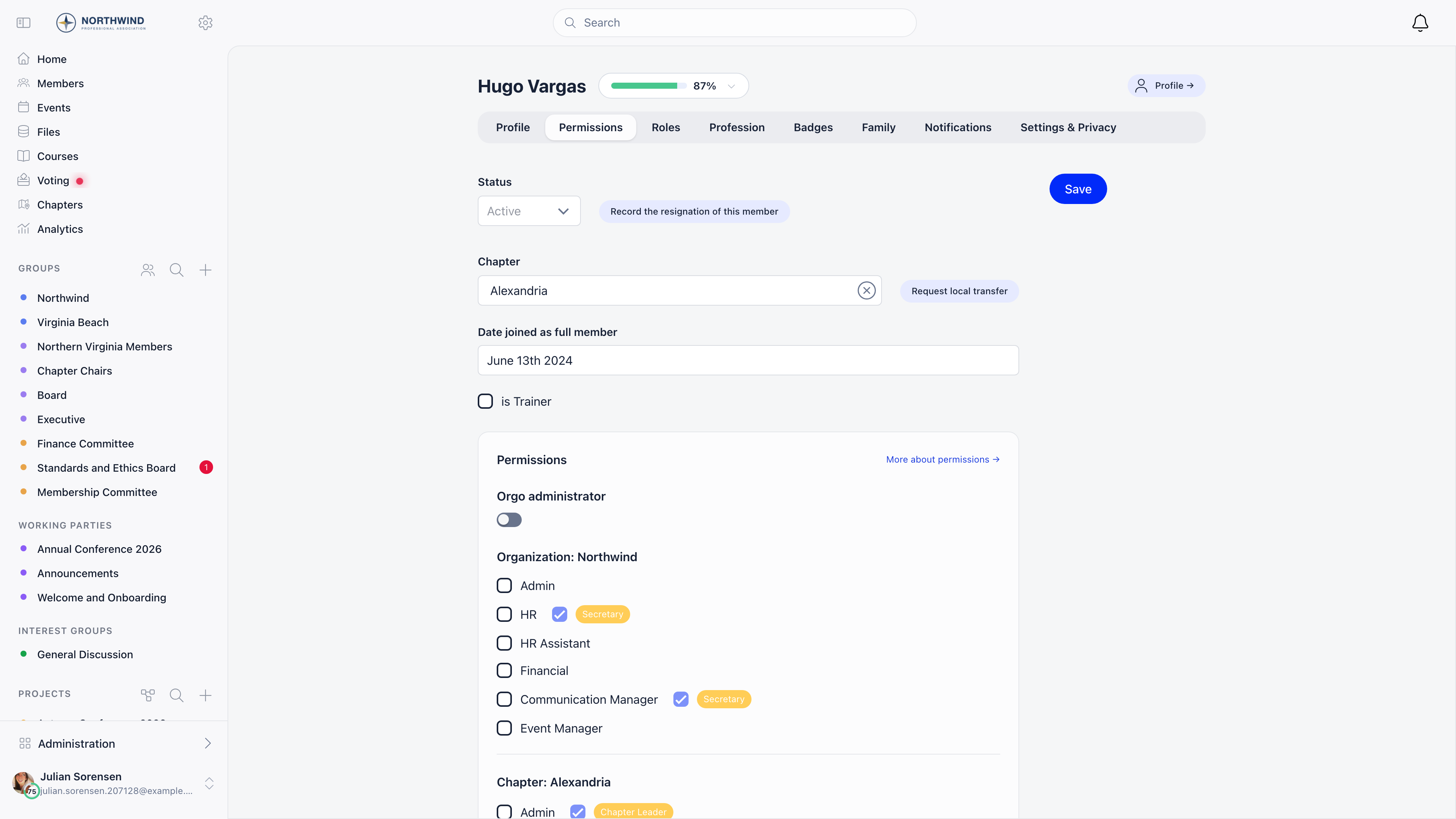Open Events calendar icon
This screenshot has height=819, width=1456.
click(x=23, y=107)
